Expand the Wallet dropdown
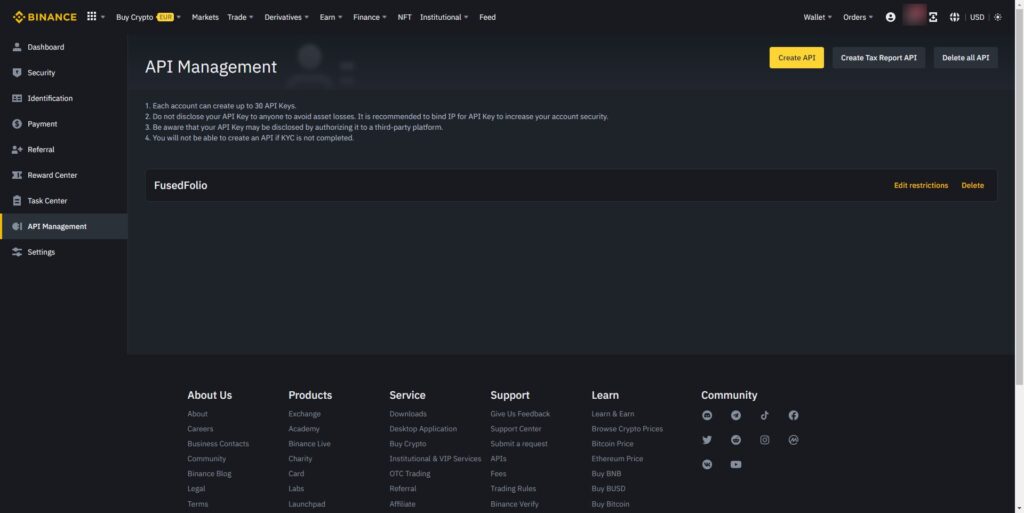Screen dimensions: 1024x513 (818, 17)
